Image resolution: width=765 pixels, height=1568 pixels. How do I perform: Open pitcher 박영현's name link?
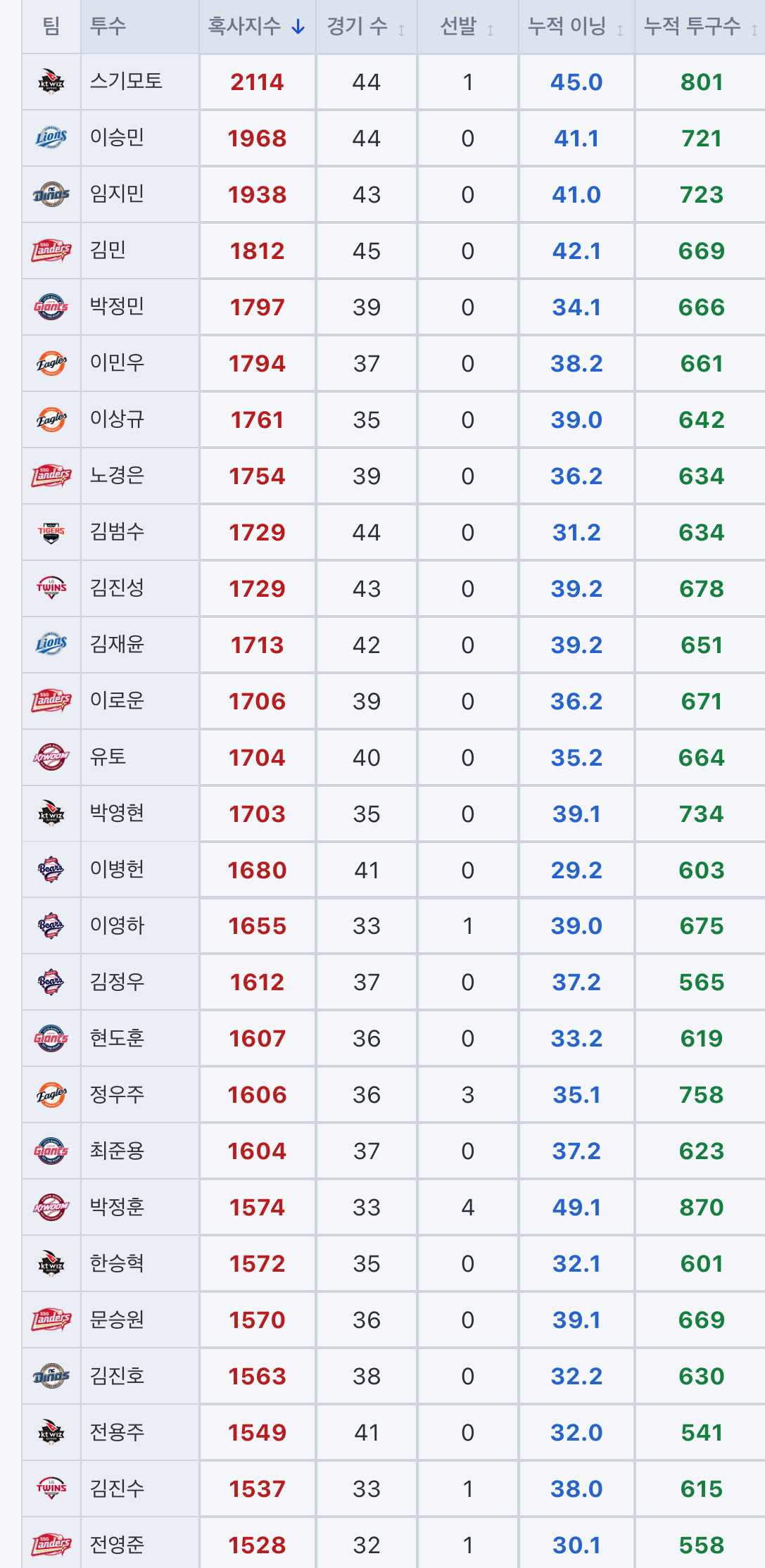click(x=117, y=813)
